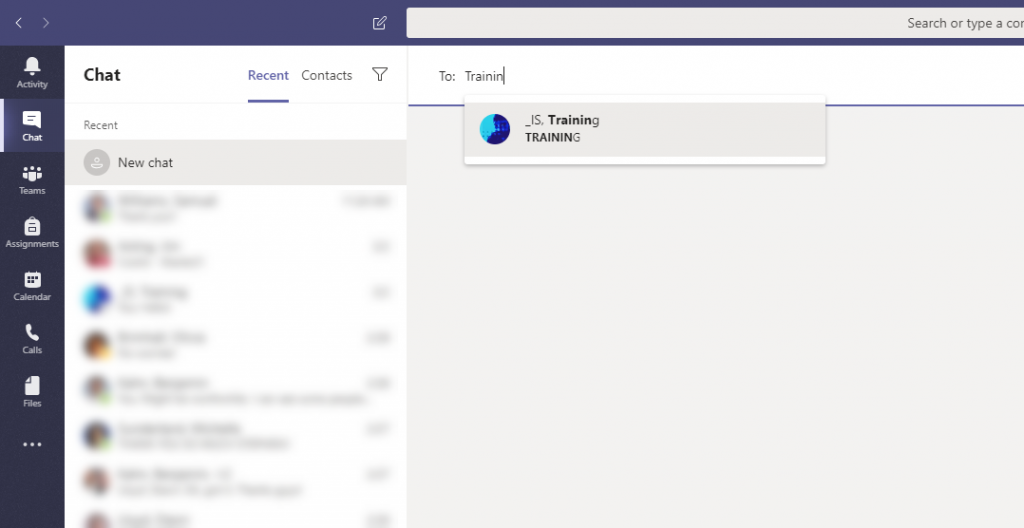Show more apps with ellipsis icon
The width and height of the screenshot is (1024, 528).
[32, 444]
